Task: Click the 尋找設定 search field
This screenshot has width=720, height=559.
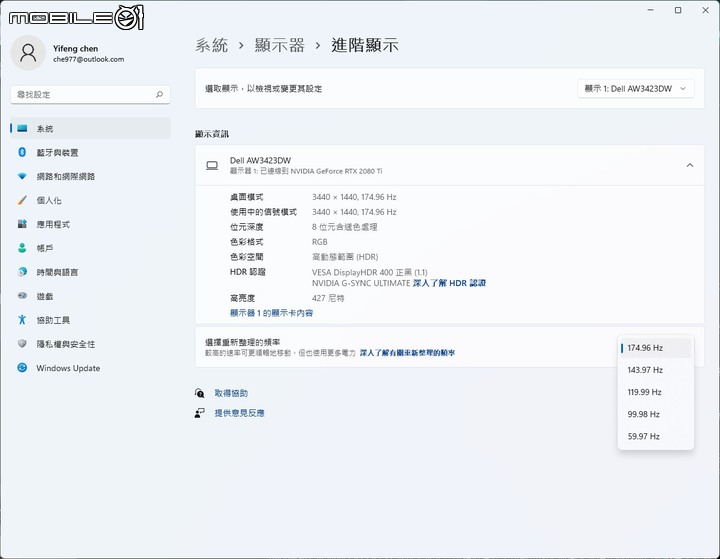Action: point(90,95)
